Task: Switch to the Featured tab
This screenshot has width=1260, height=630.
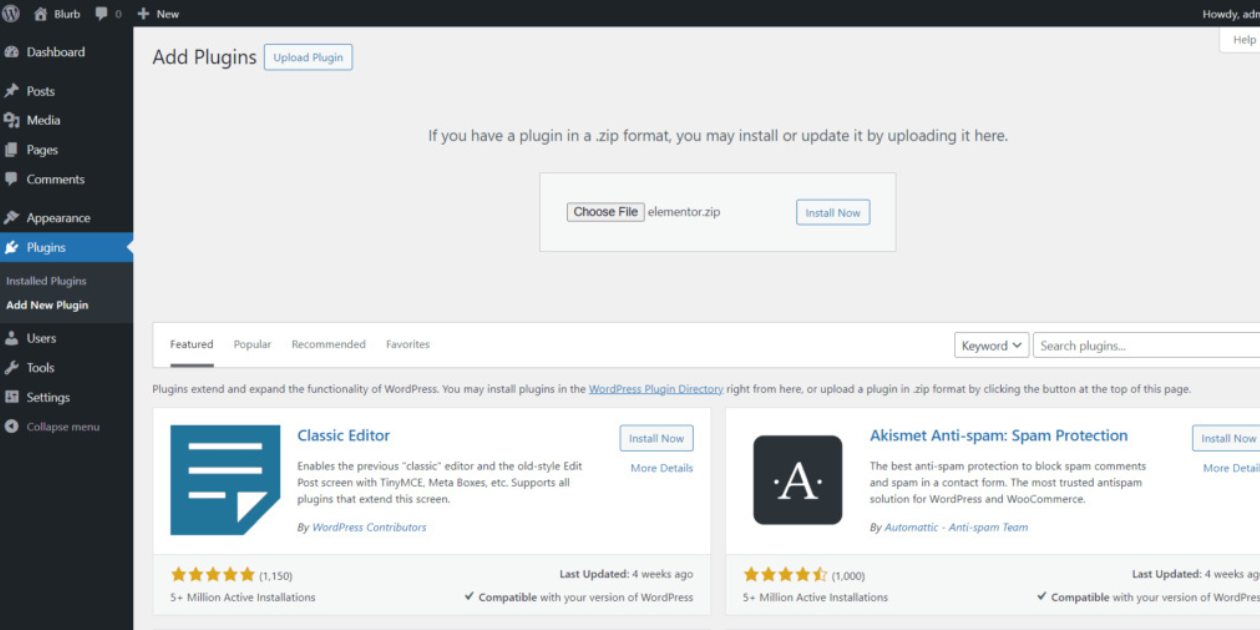Action: point(191,344)
